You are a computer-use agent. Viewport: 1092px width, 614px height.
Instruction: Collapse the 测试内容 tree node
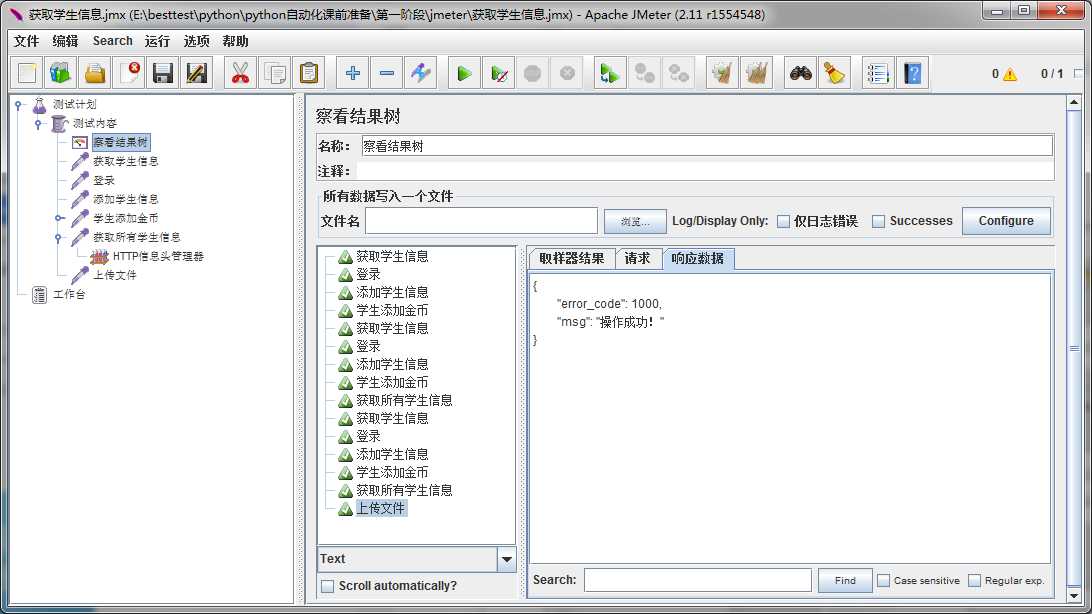point(38,124)
